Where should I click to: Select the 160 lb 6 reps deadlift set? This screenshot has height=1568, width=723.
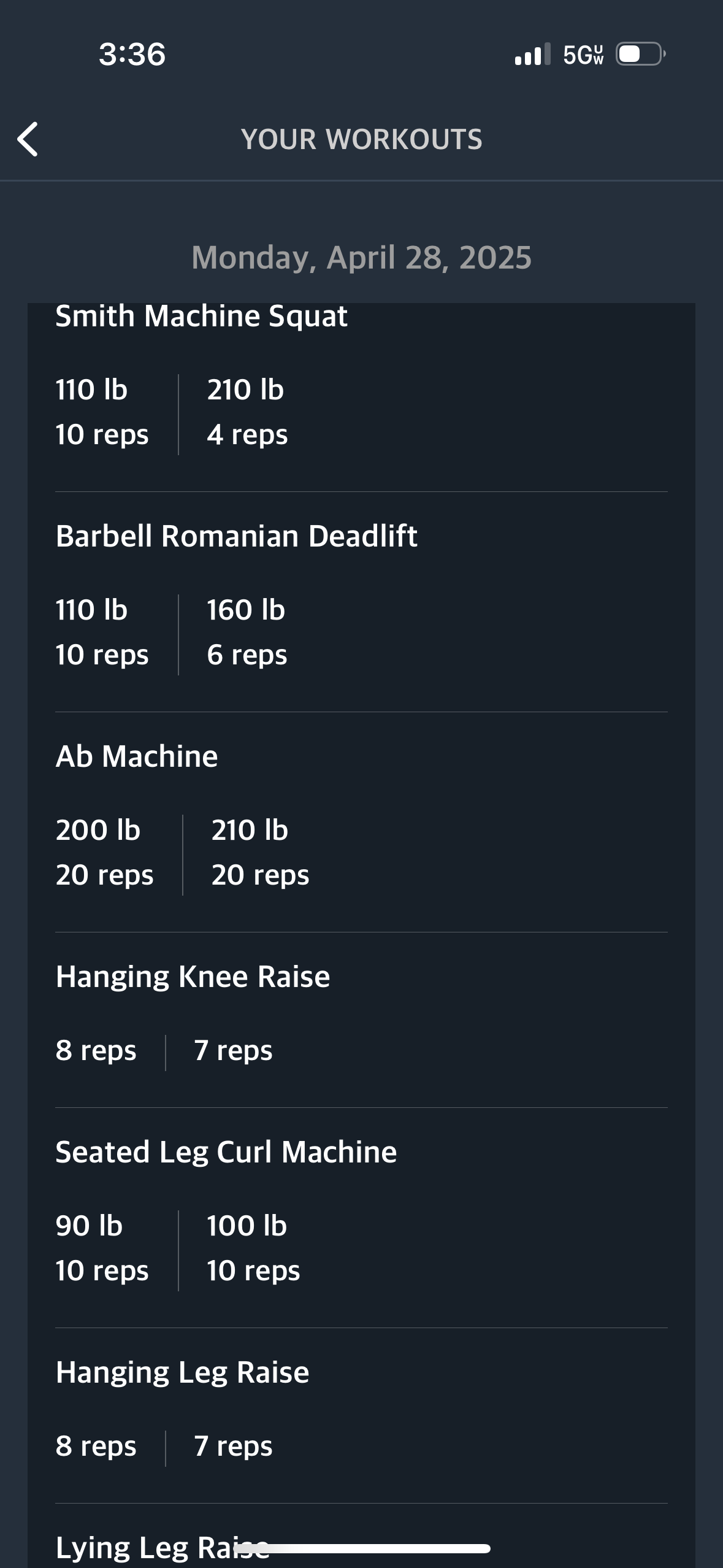[x=247, y=632]
